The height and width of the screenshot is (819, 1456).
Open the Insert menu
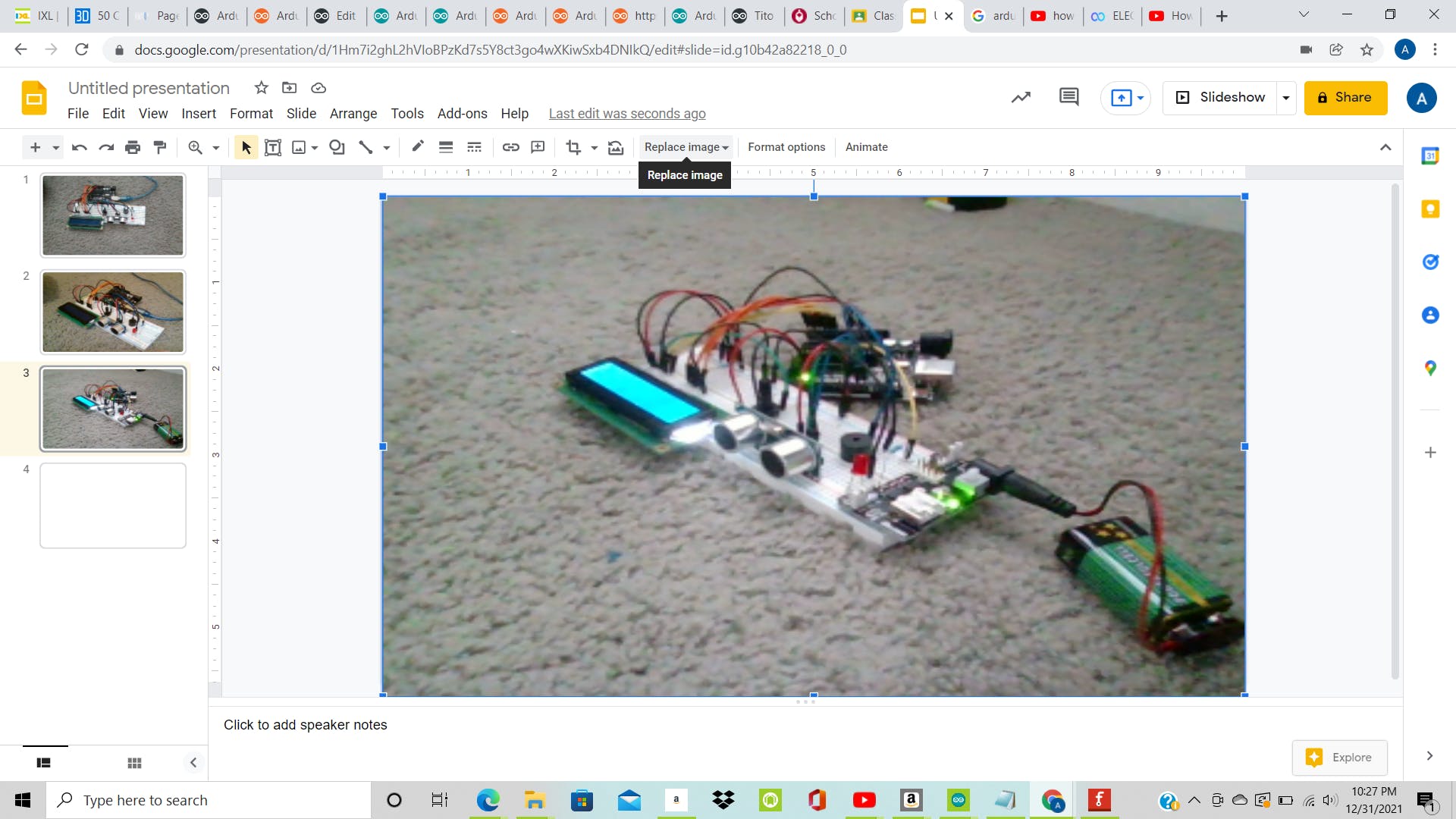click(x=199, y=114)
